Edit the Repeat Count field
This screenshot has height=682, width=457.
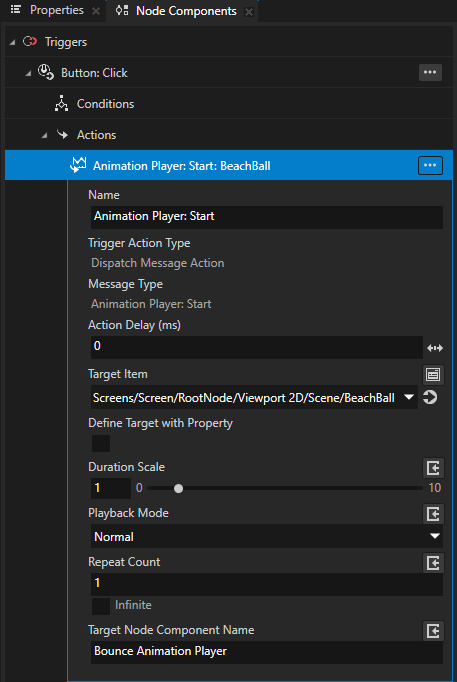[267, 584]
